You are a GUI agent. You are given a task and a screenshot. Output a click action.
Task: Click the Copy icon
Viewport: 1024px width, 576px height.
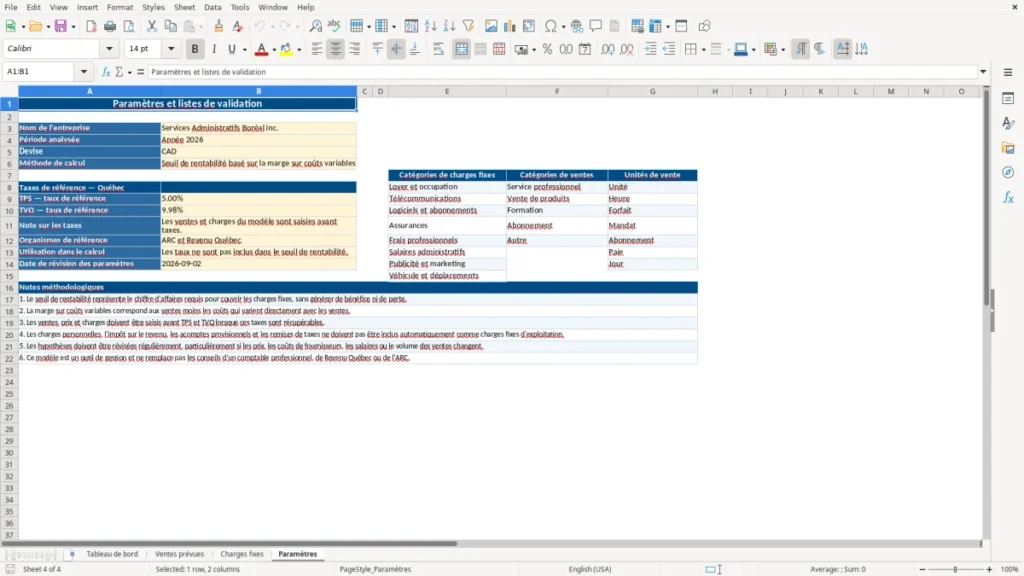(170, 26)
